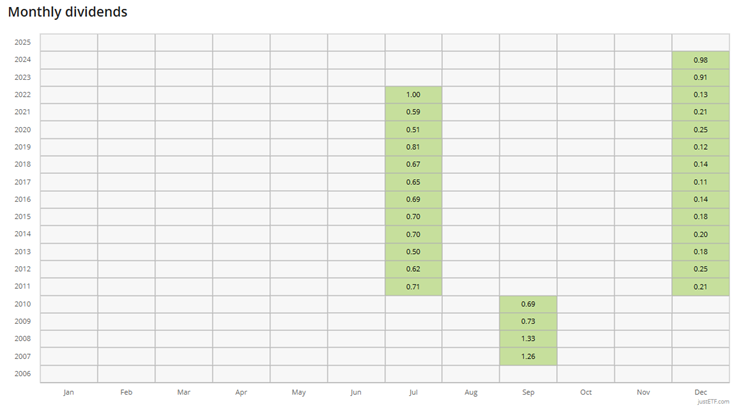Click the Monthly dividends chart title
The image size is (734, 410).
(x=68, y=13)
